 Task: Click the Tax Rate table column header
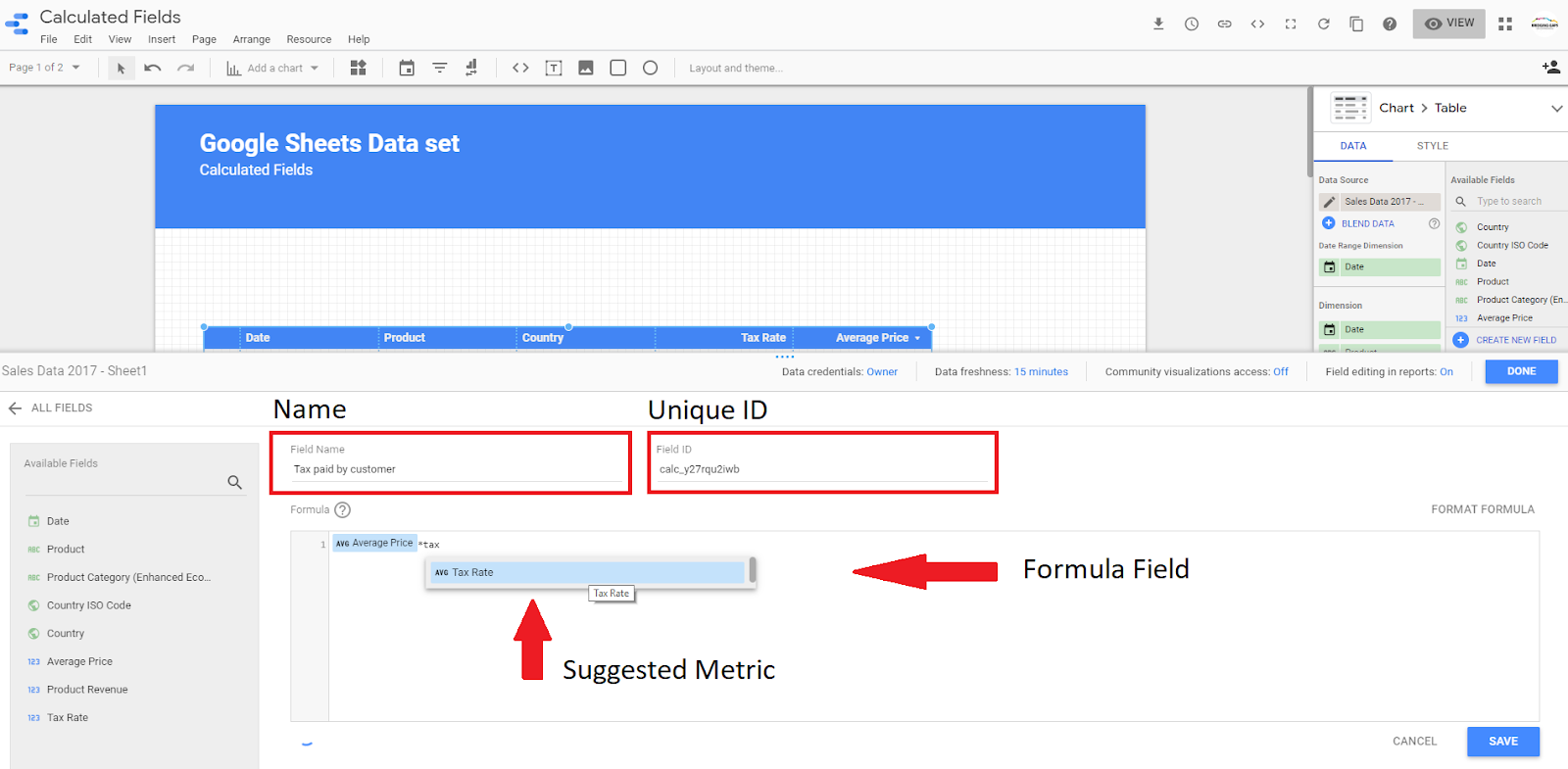point(762,338)
